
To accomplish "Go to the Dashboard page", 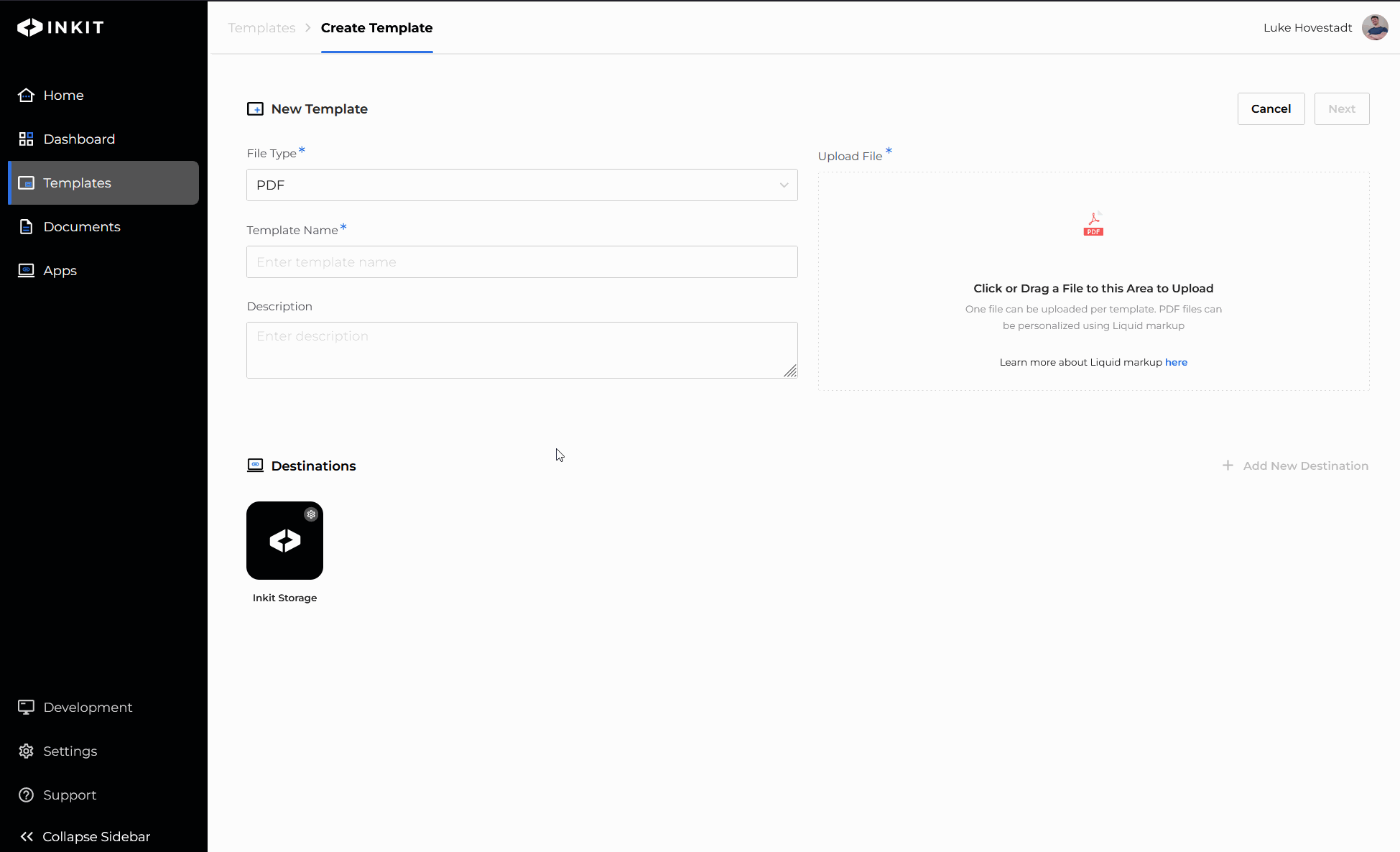I will pyautogui.click(x=79, y=139).
